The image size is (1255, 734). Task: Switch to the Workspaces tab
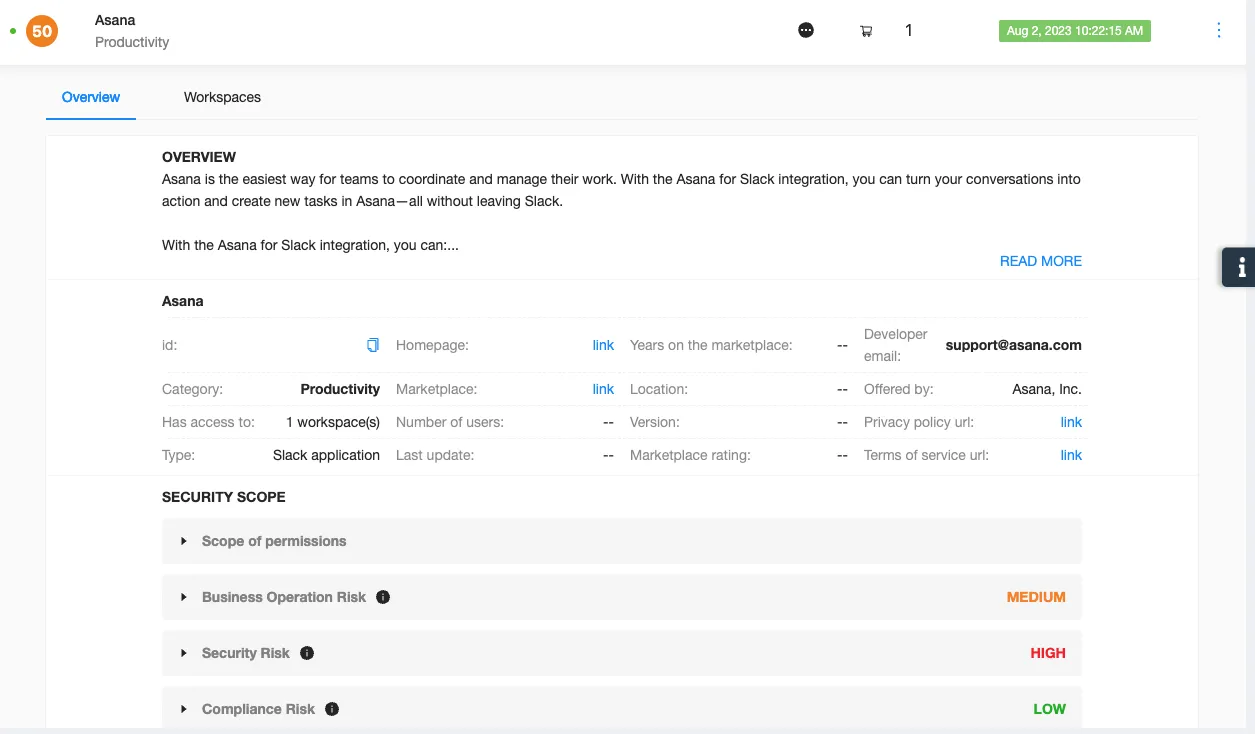pos(222,97)
